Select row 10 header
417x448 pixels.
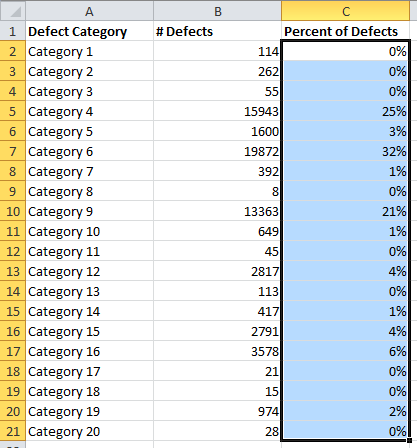click(x=13, y=211)
